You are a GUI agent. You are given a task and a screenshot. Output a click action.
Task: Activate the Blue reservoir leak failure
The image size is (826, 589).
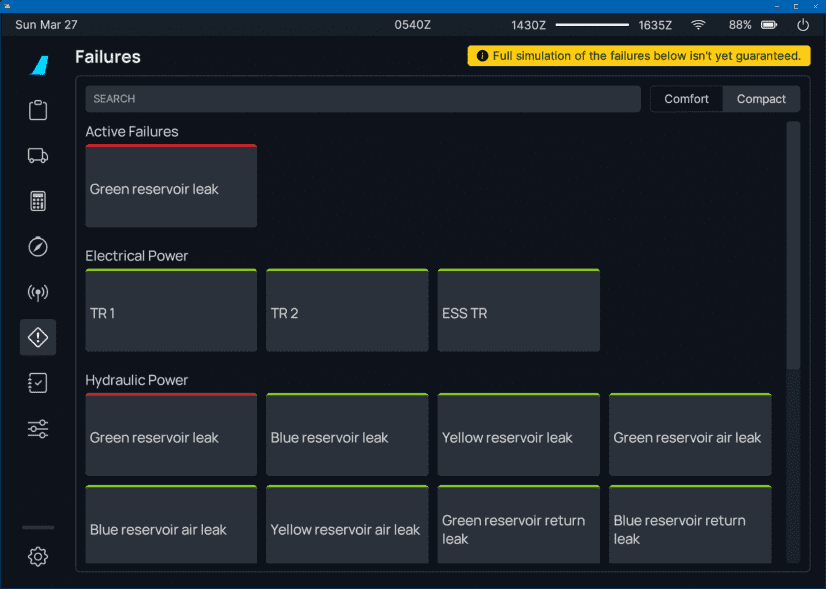click(346, 436)
